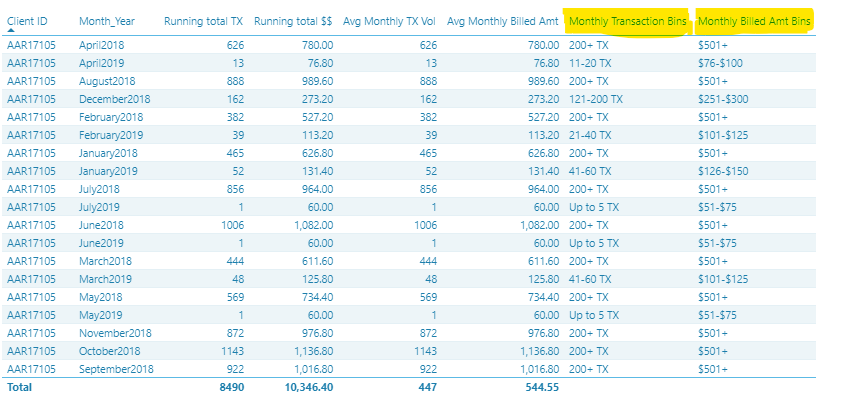
Task: Sort by Running total TX header
Action: [x=204, y=21]
